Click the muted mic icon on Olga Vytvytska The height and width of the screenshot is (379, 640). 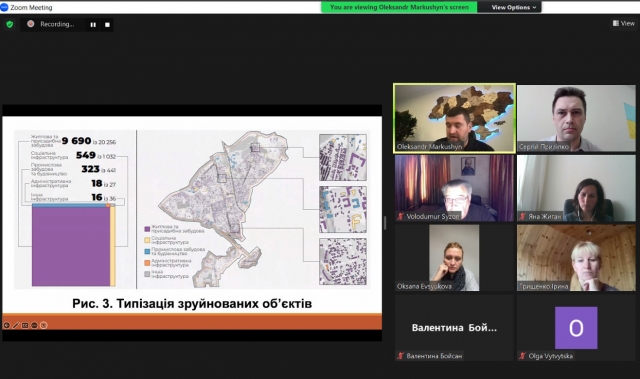522,356
